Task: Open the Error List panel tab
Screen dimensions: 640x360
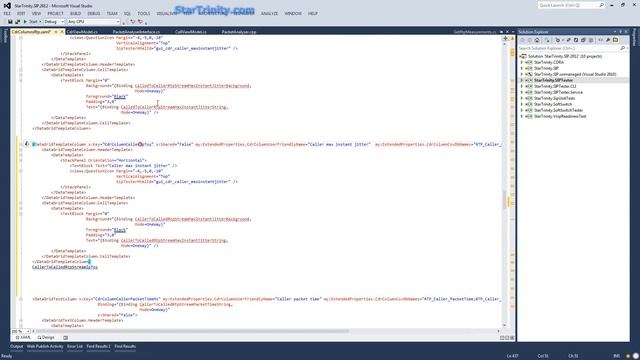Action: point(75,347)
